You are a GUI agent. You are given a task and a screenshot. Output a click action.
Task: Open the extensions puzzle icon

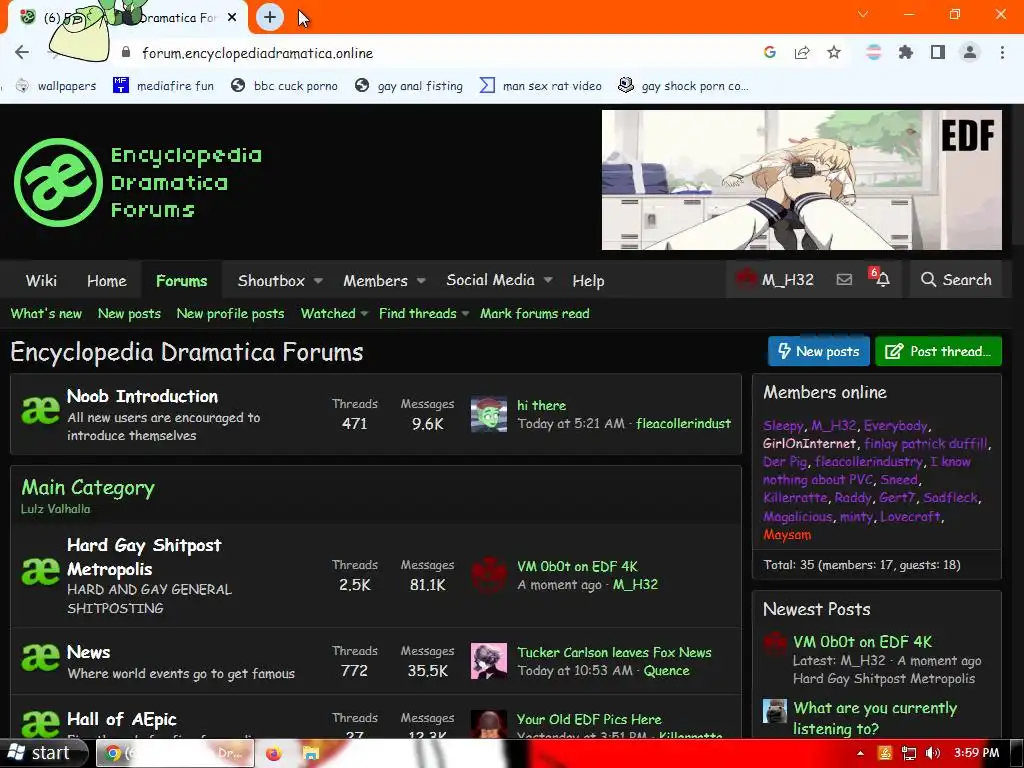click(x=905, y=52)
